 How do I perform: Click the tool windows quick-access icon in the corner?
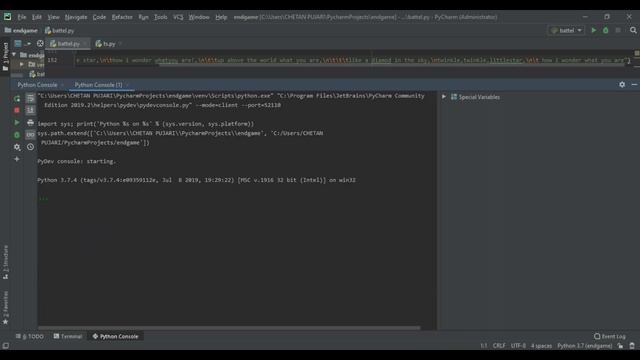pyautogui.click(x=5, y=346)
